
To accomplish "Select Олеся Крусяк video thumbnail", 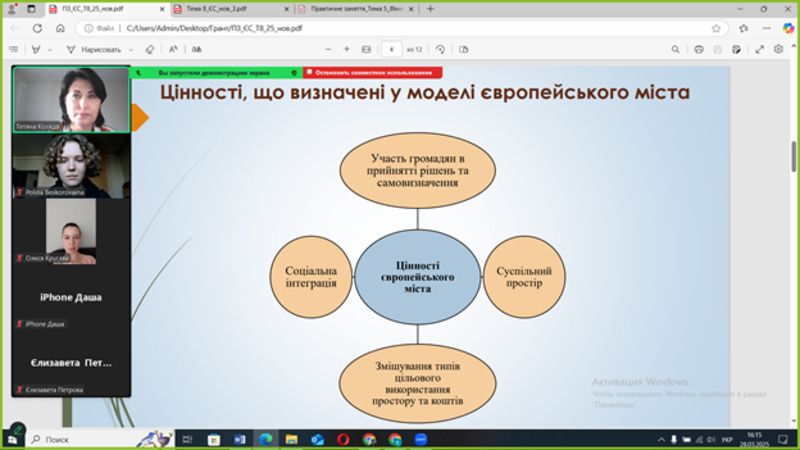I will click(x=71, y=232).
